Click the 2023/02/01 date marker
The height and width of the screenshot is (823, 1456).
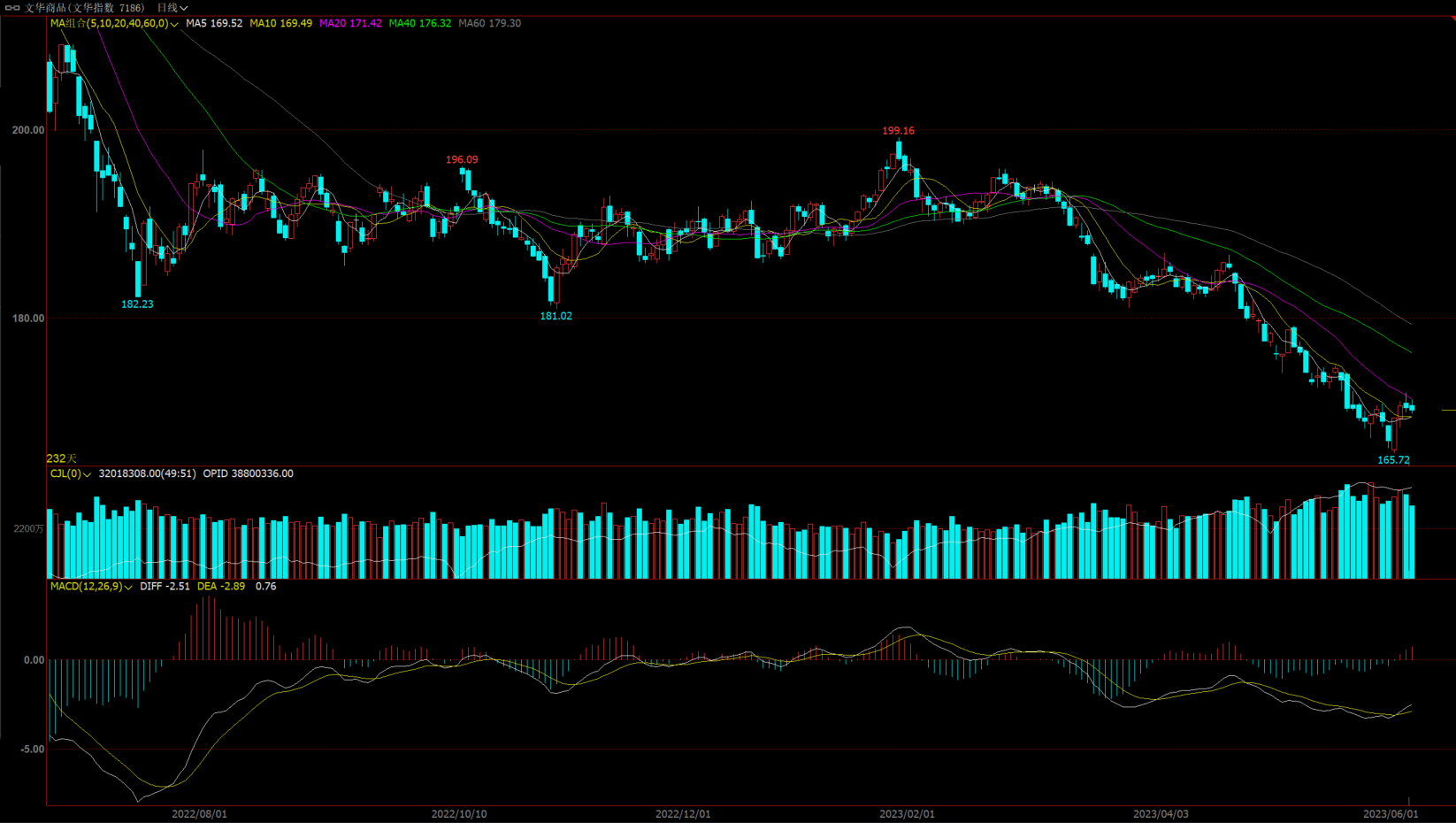pyautogui.click(x=907, y=814)
